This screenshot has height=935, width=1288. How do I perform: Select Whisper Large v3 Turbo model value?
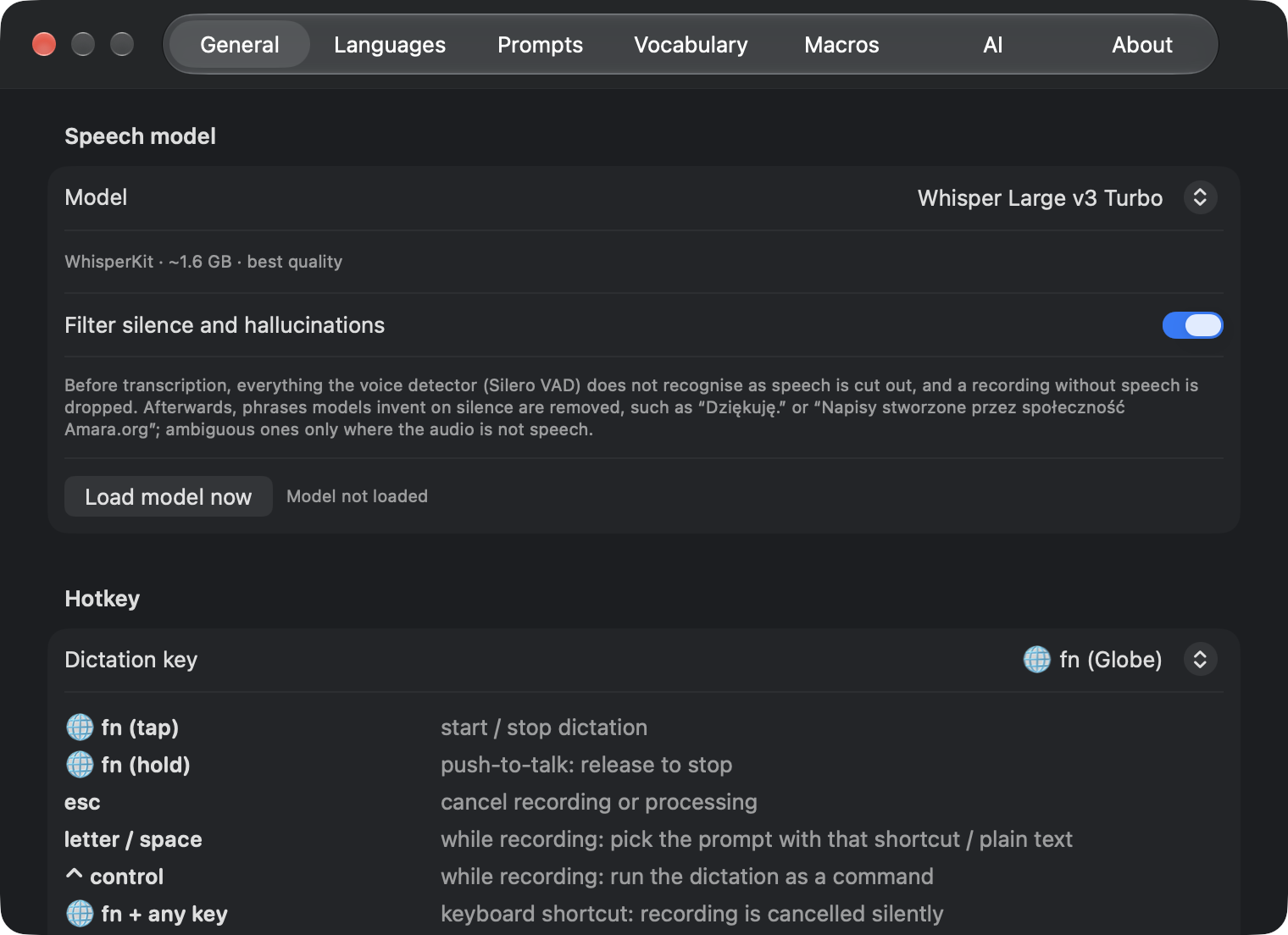click(x=1040, y=198)
